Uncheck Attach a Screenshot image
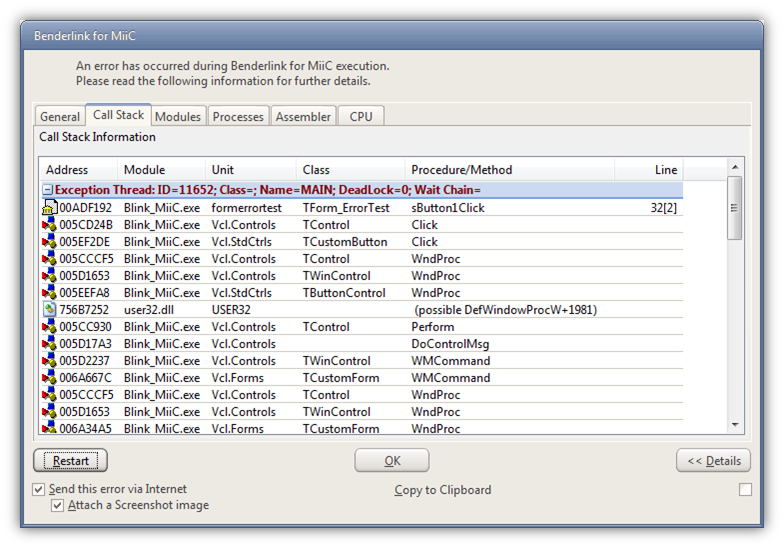The image size is (784, 548). [58, 506]
